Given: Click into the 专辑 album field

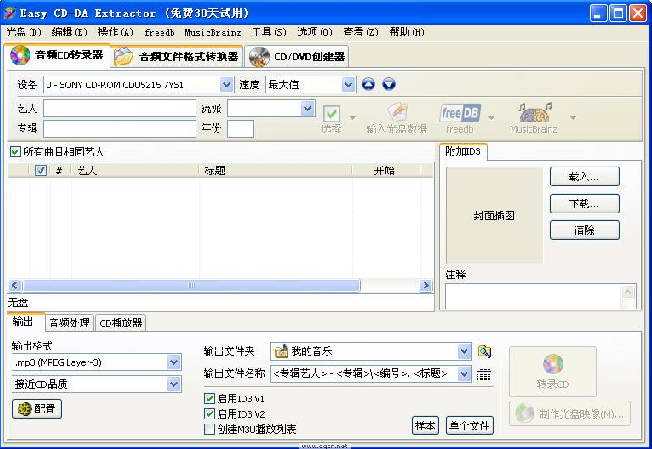Looking at the screenshot, I should 120,128.
